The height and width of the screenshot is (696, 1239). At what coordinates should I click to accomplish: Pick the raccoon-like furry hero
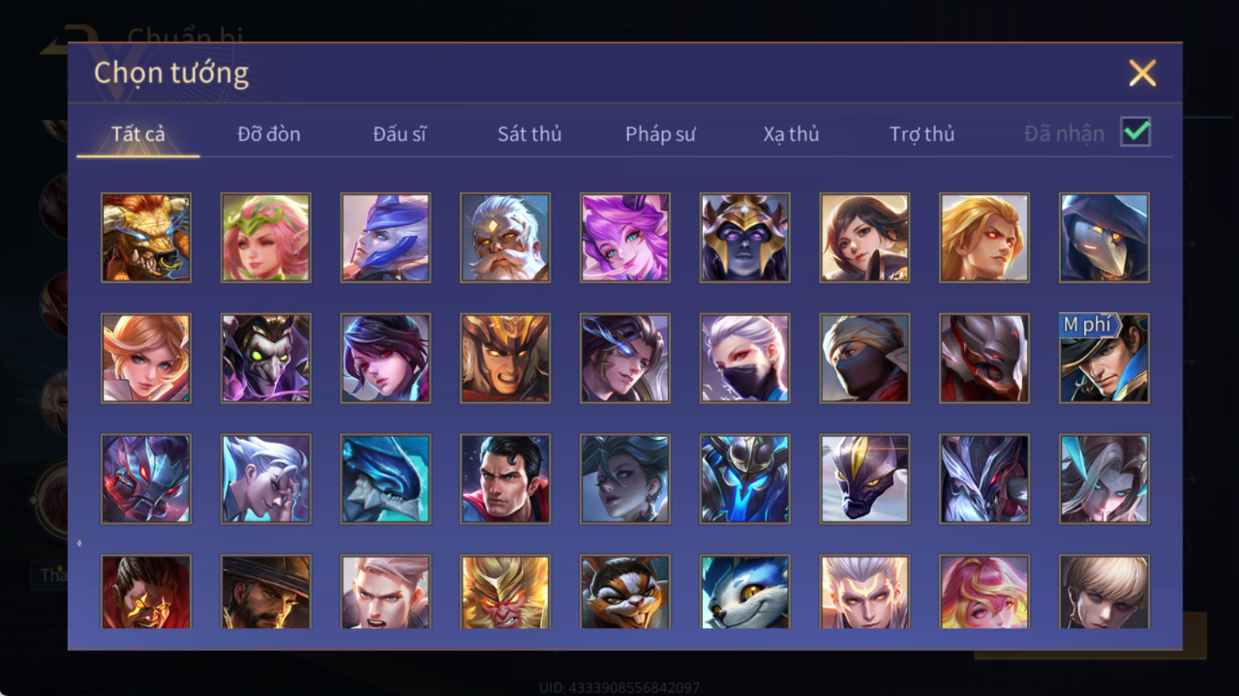[625, 592]
